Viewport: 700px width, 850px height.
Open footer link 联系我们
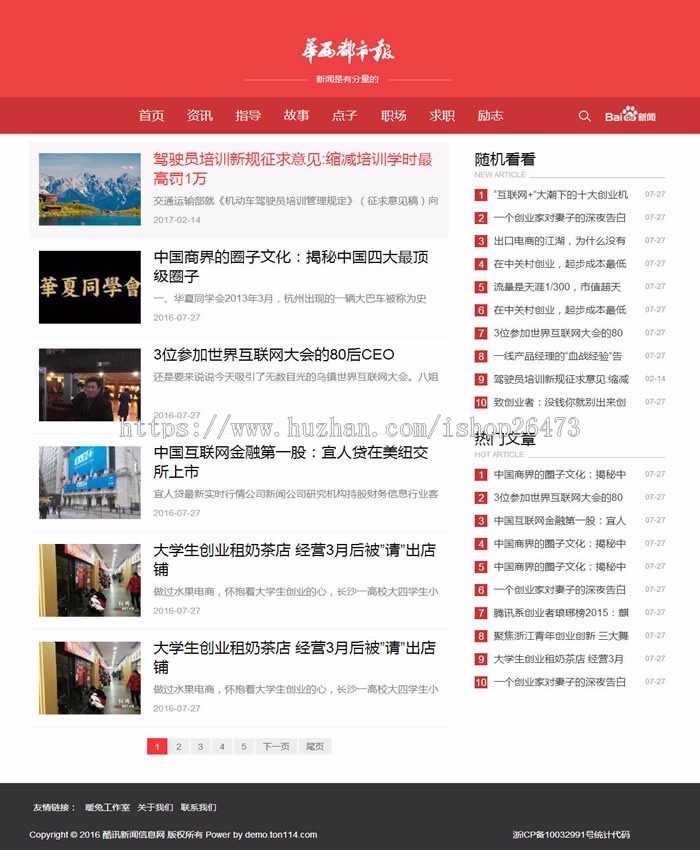[x=198, y=807]
